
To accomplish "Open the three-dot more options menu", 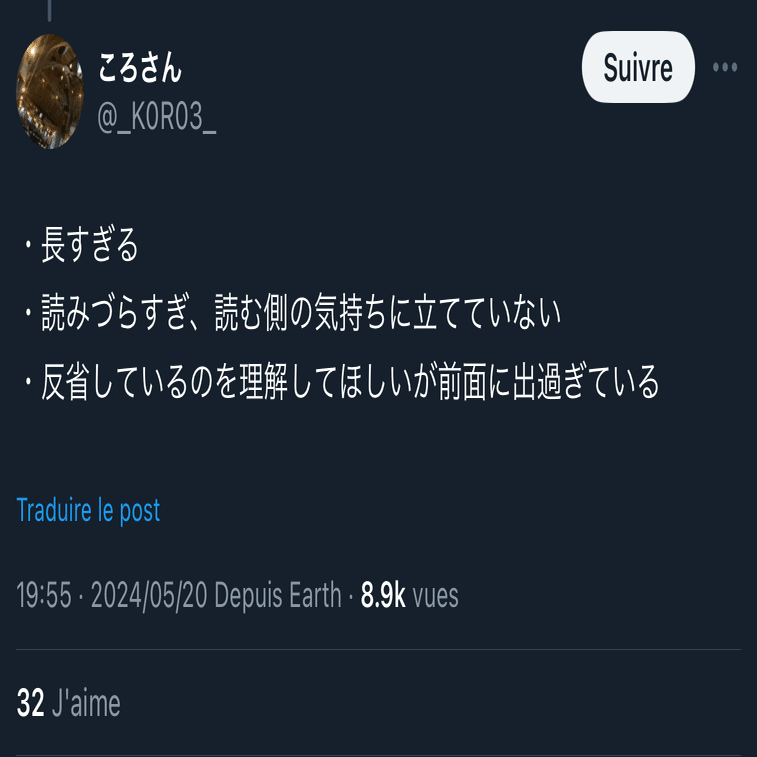I will tap(725, 67).
